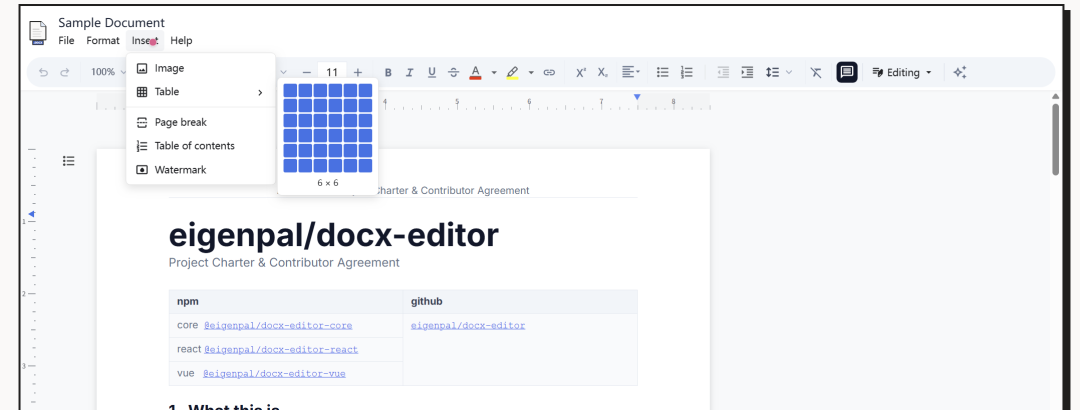Click the 'Project Charter & Contributor Agreement' subtitle
The height and width of the screenshot is (410, 1080).
284,263
